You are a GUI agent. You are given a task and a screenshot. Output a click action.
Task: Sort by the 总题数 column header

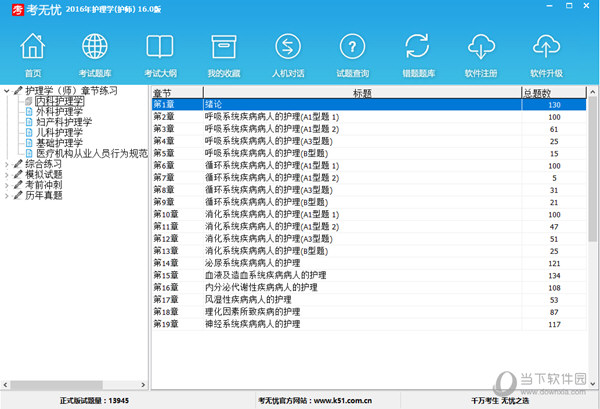[554, 93]
